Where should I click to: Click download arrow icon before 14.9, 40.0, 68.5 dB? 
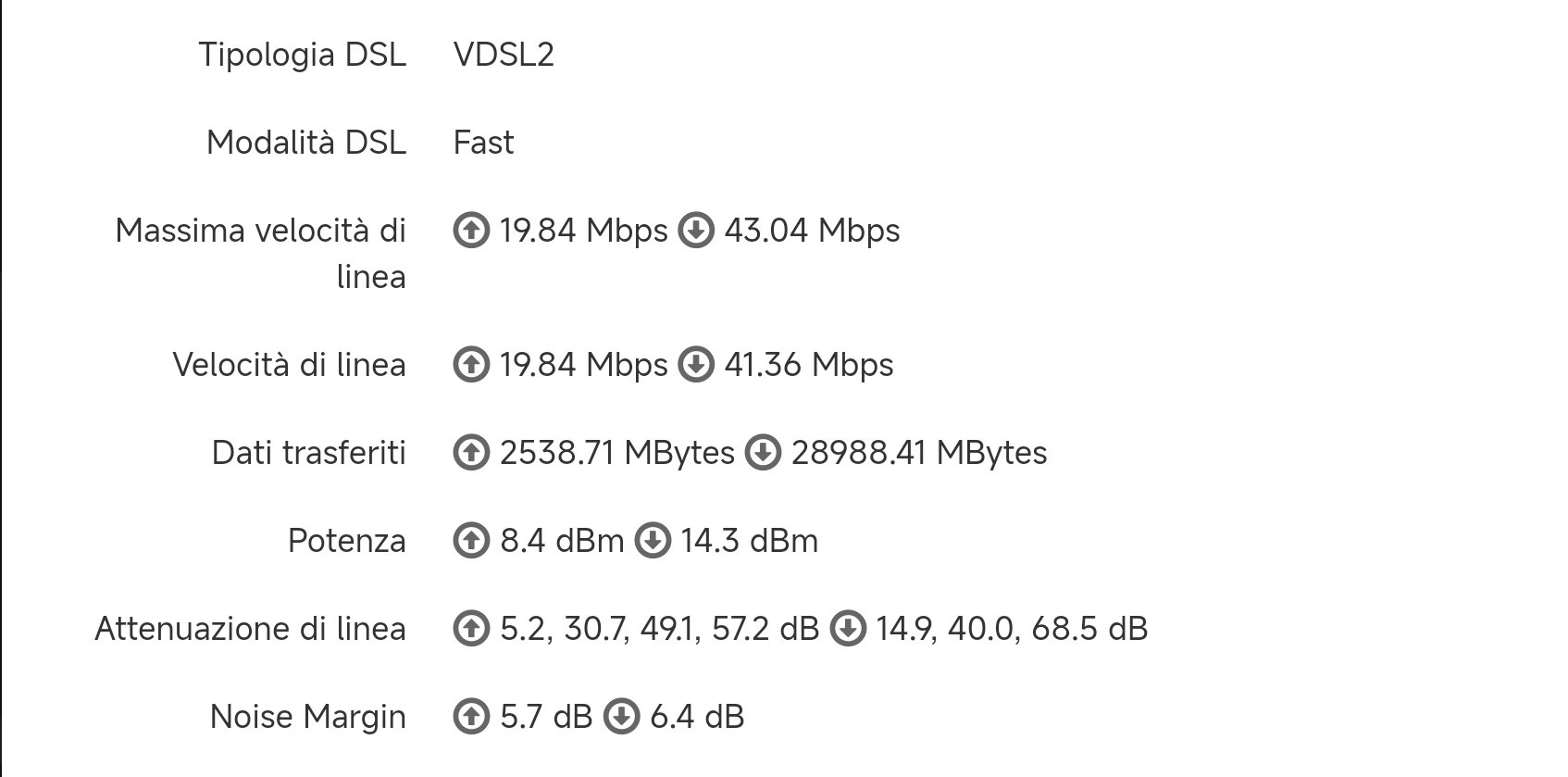848,629
